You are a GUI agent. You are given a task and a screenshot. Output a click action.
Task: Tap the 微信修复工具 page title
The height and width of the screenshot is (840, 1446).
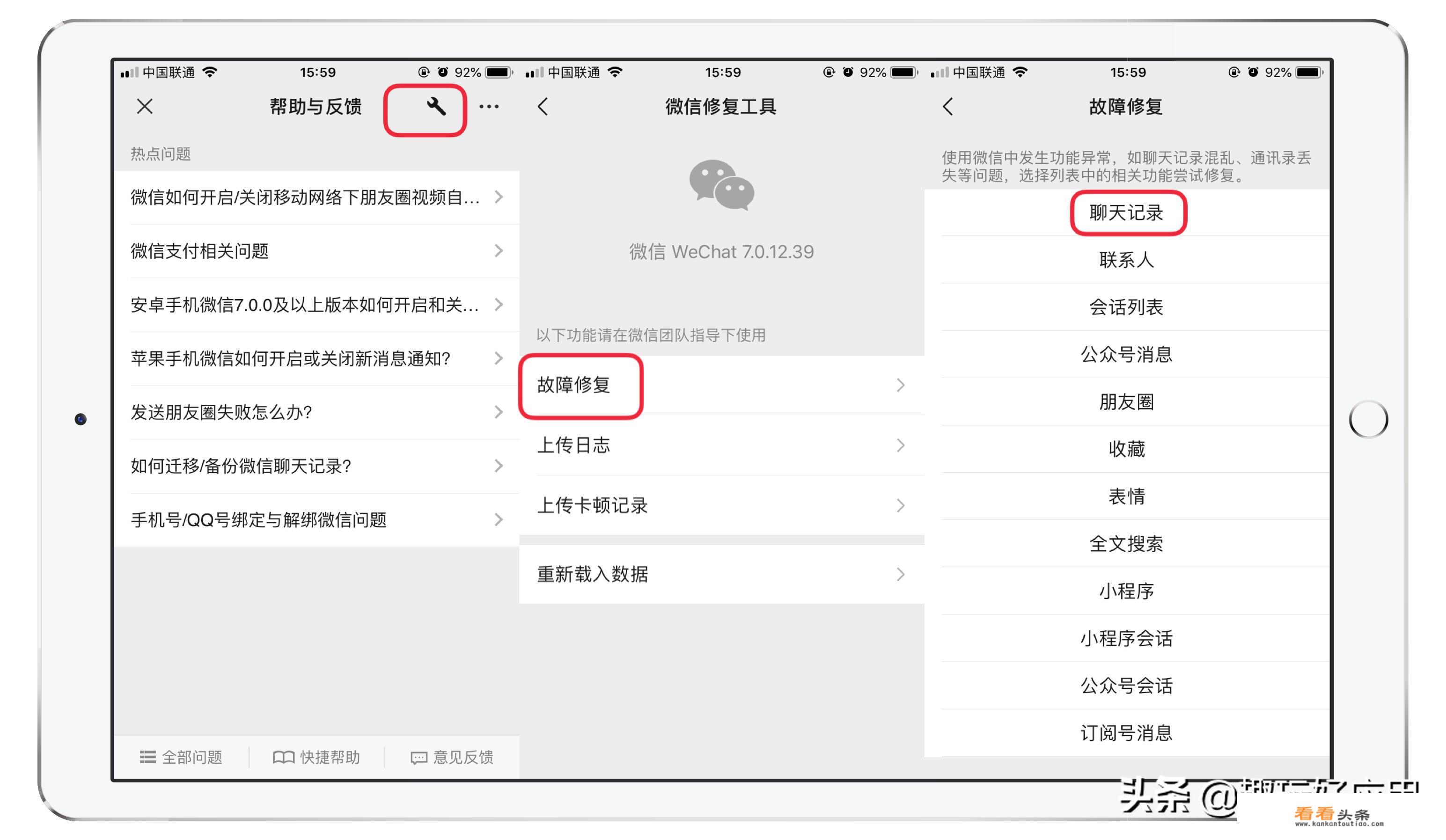point(721,106)
